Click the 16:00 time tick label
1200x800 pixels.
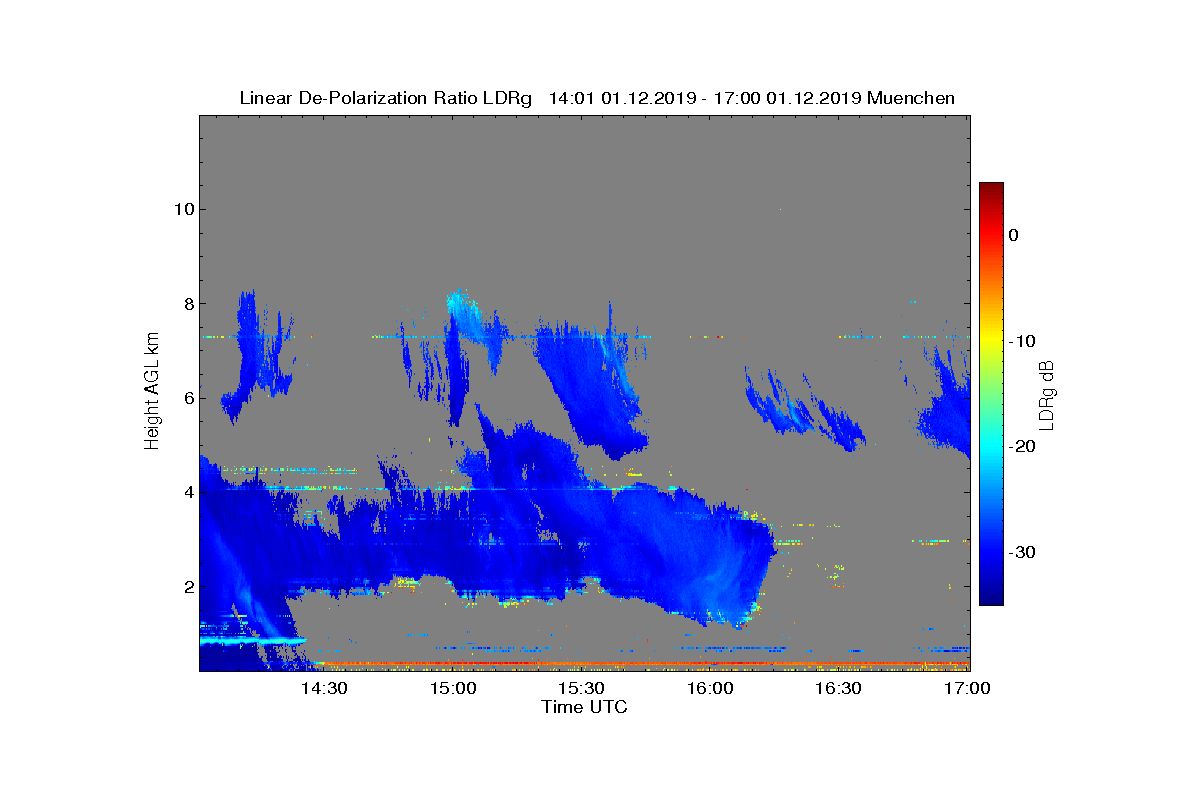710,688
